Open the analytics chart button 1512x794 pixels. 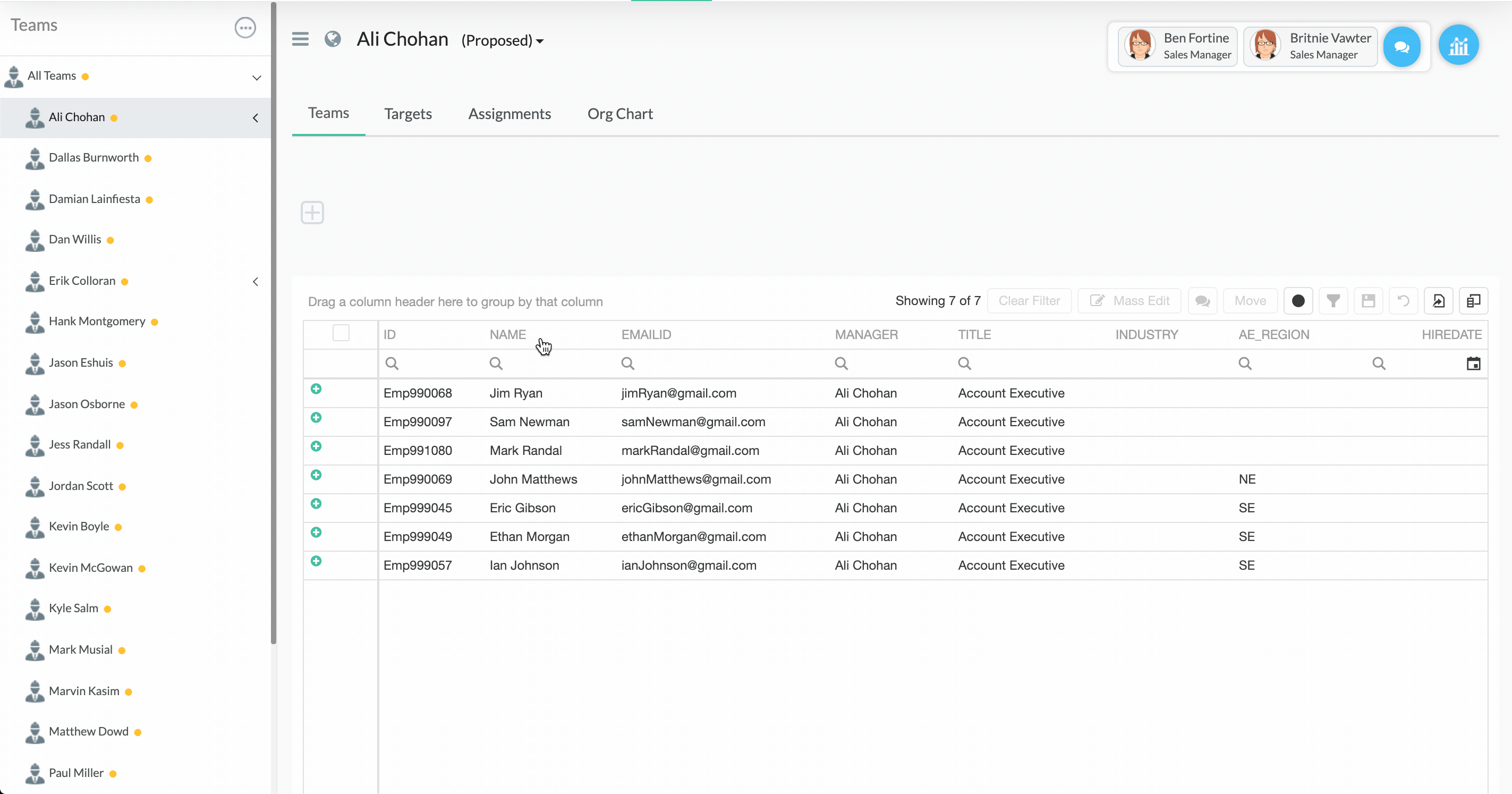[1458, 46]
